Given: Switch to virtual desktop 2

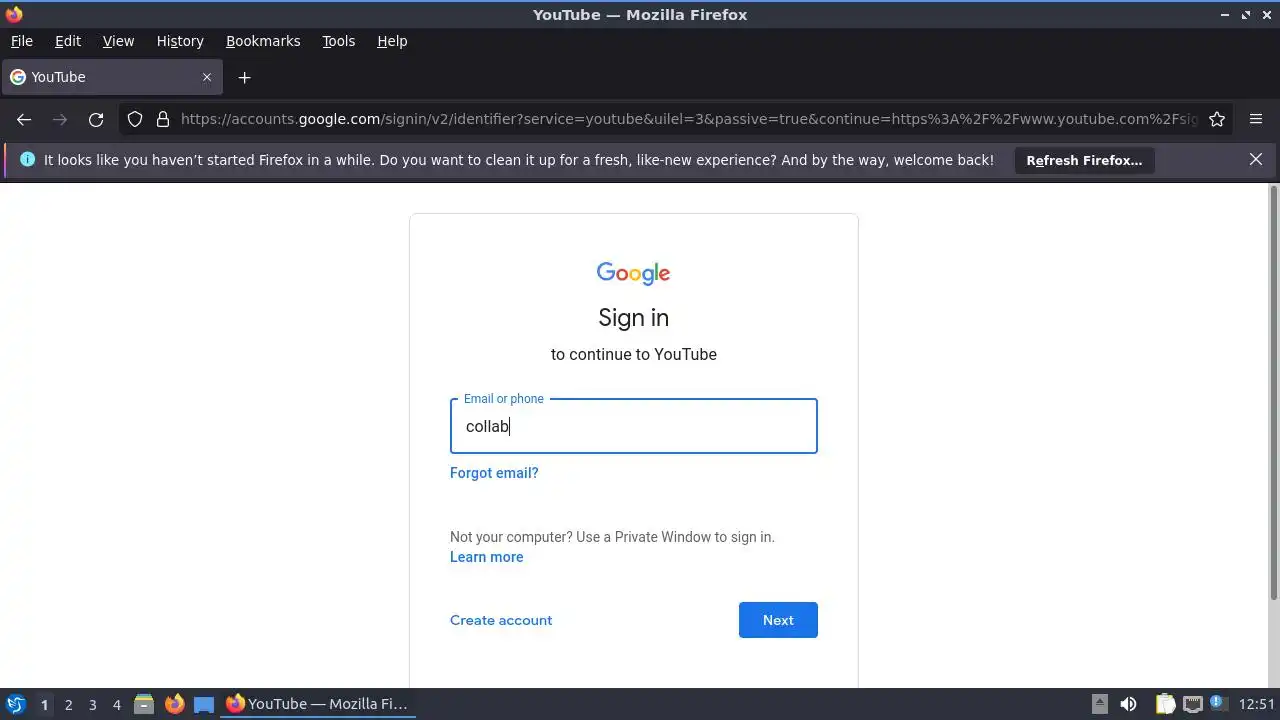Looking at the screenshot, I should tap(68, 704).
